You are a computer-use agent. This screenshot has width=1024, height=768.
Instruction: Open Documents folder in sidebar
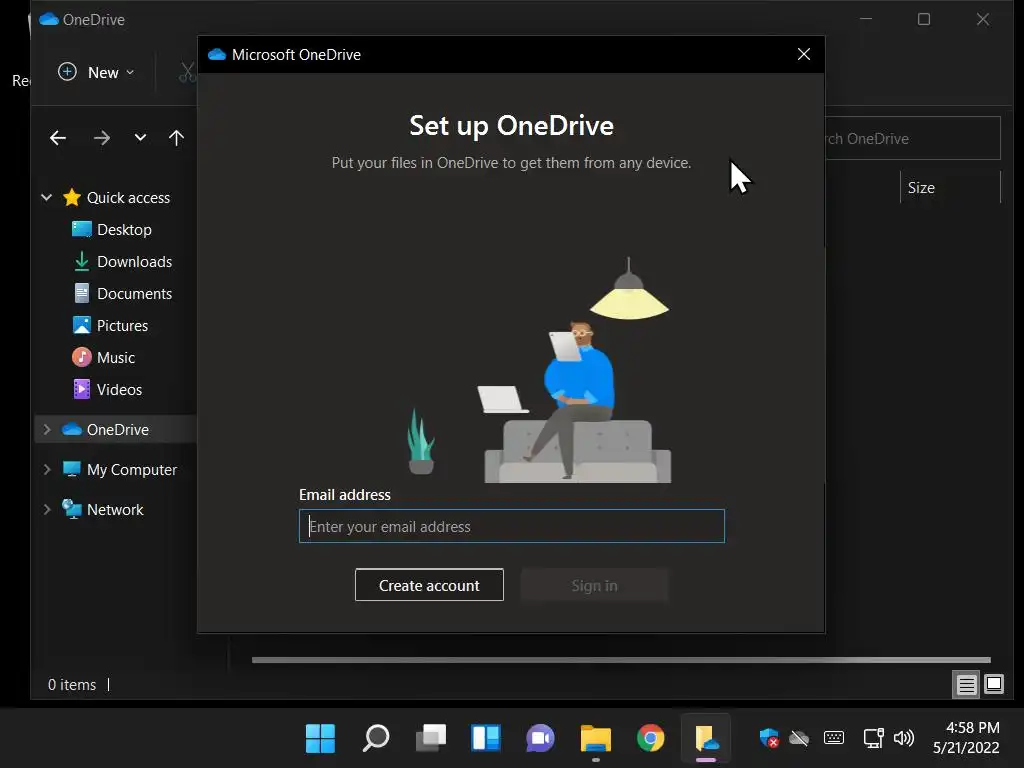[x=135, y=294]
